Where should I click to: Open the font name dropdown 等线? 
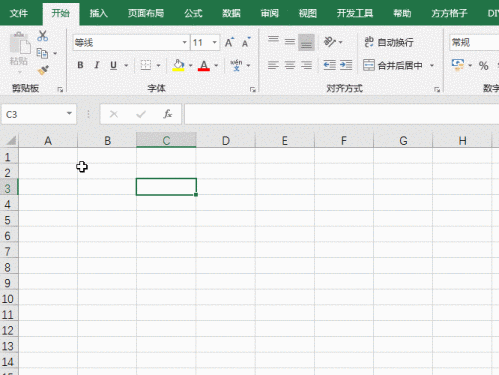[184, 42]
